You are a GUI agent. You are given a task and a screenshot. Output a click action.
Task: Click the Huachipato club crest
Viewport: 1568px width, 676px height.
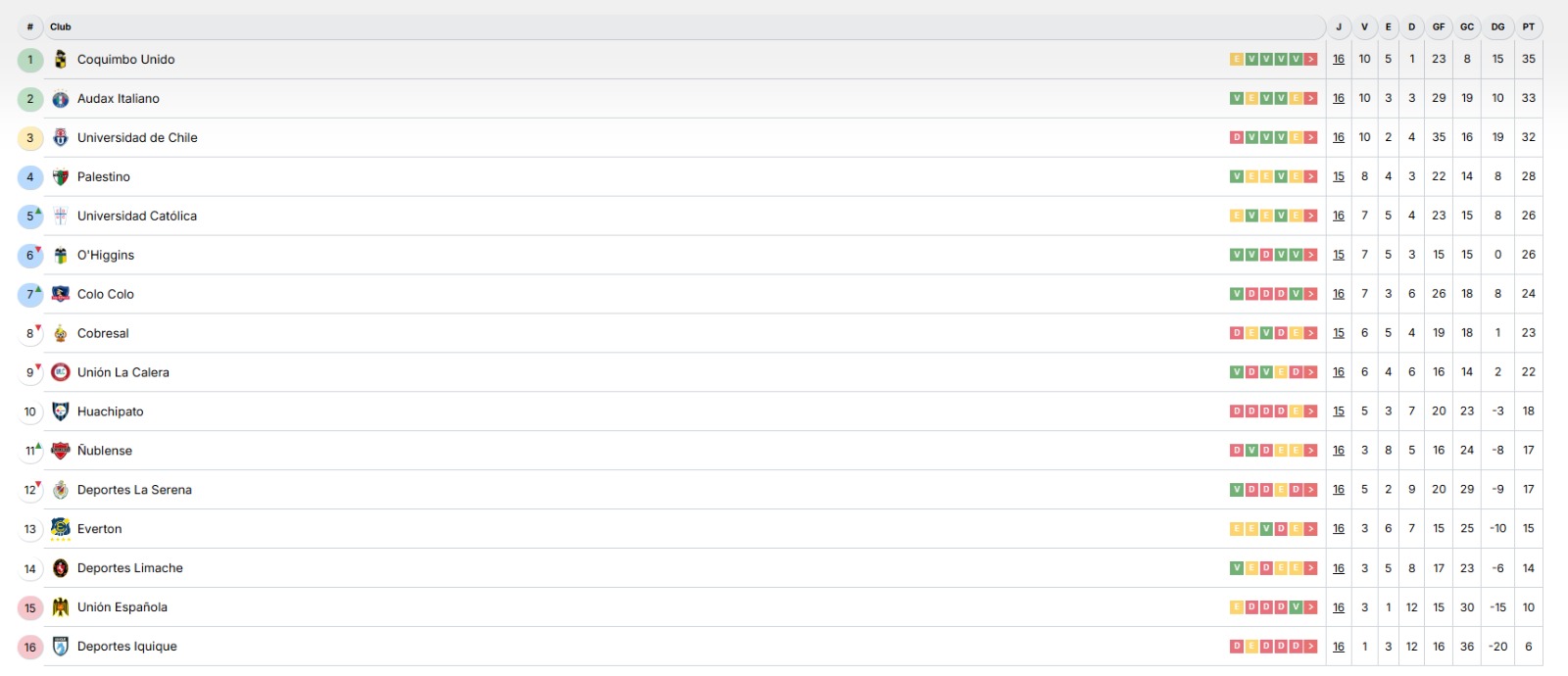point(61,411)
